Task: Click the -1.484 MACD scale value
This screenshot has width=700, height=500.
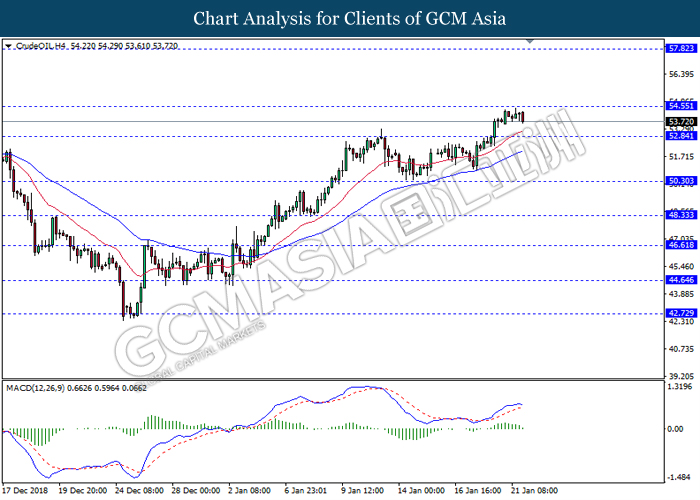Action: coord(679,477)
